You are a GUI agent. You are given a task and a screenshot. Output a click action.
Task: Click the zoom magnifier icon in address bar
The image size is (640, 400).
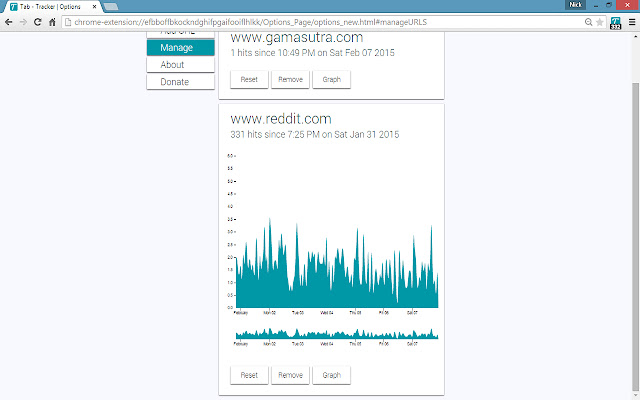(588, 22)
